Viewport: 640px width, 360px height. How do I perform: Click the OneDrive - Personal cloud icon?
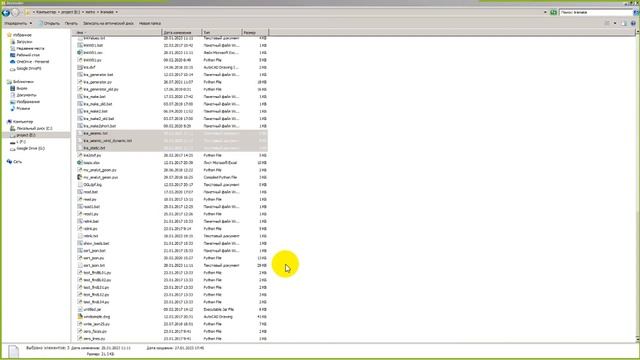pos(13,62)
